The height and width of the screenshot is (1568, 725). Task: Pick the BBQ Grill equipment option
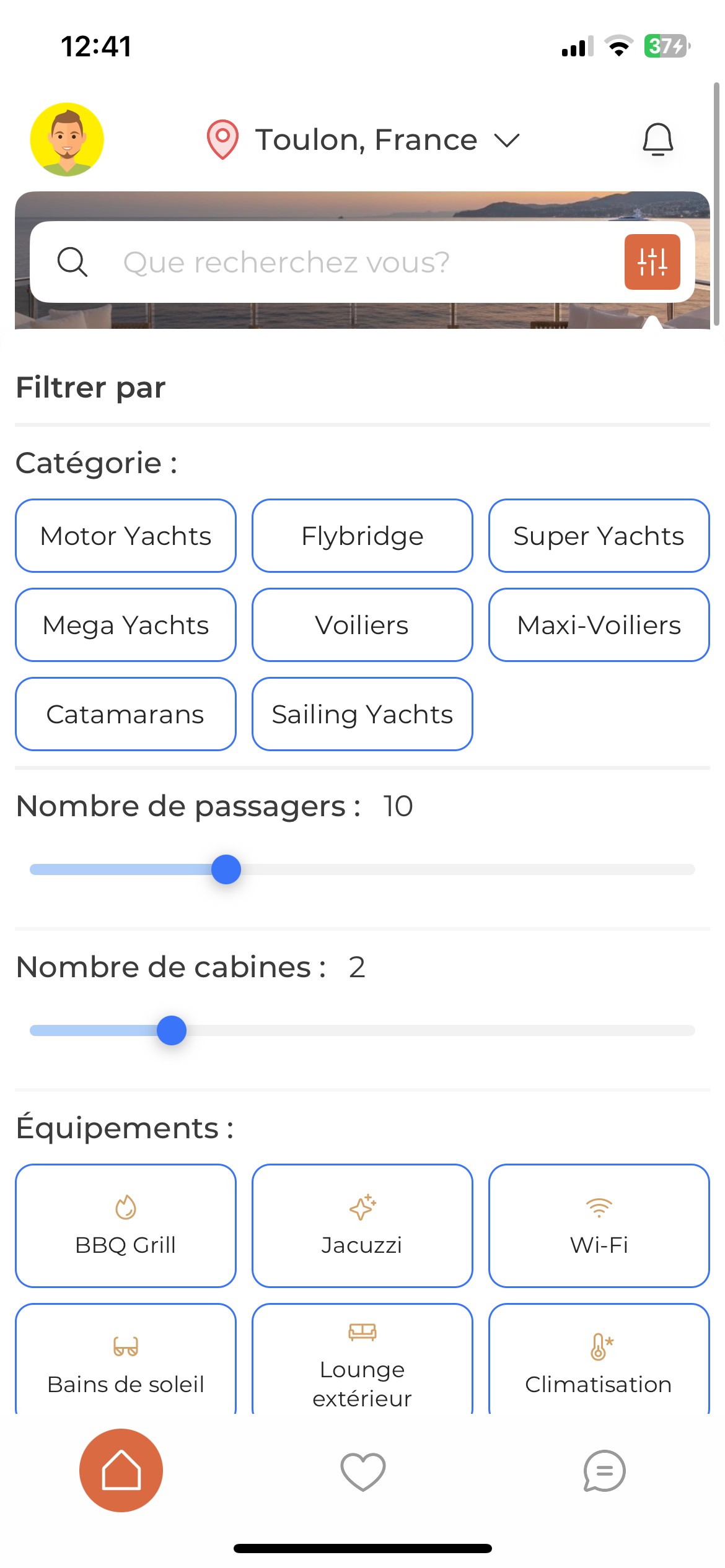[x=126, y=1226]
